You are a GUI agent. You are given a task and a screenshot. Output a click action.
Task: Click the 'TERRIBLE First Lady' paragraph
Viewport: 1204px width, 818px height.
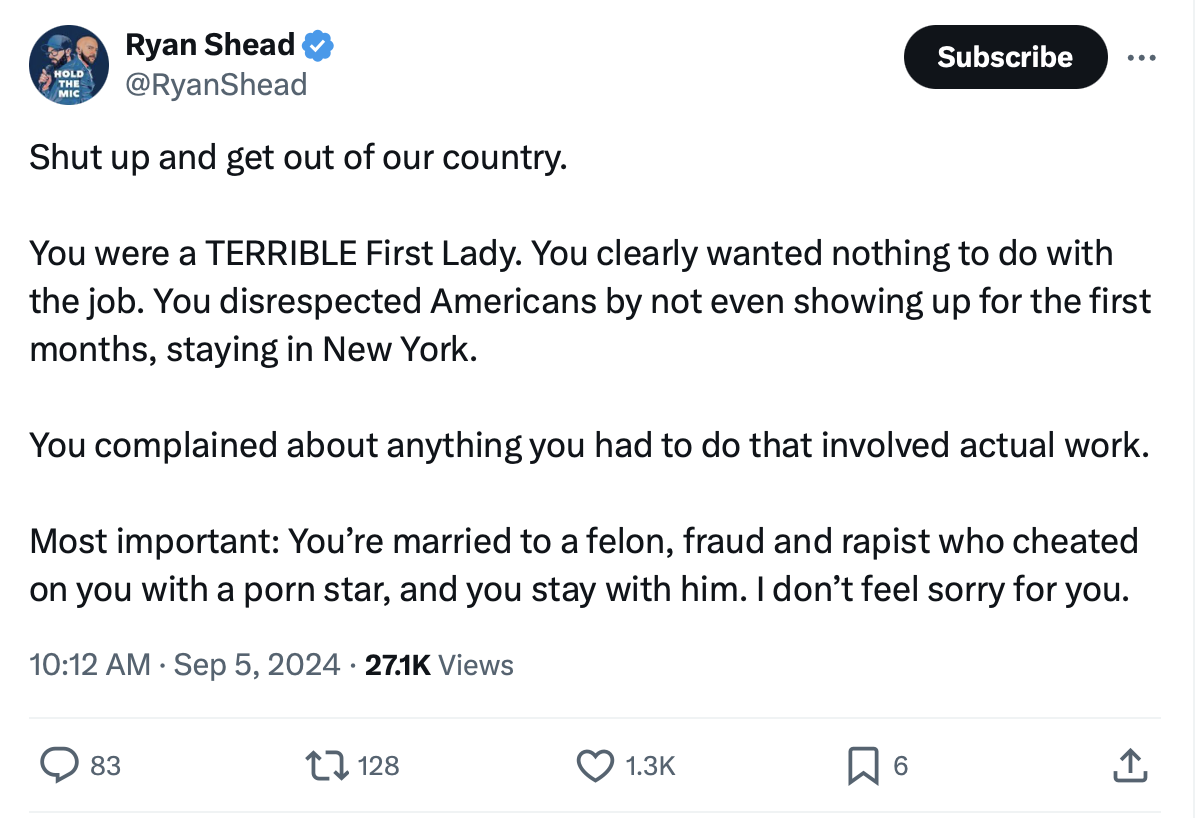pos(590,301)
